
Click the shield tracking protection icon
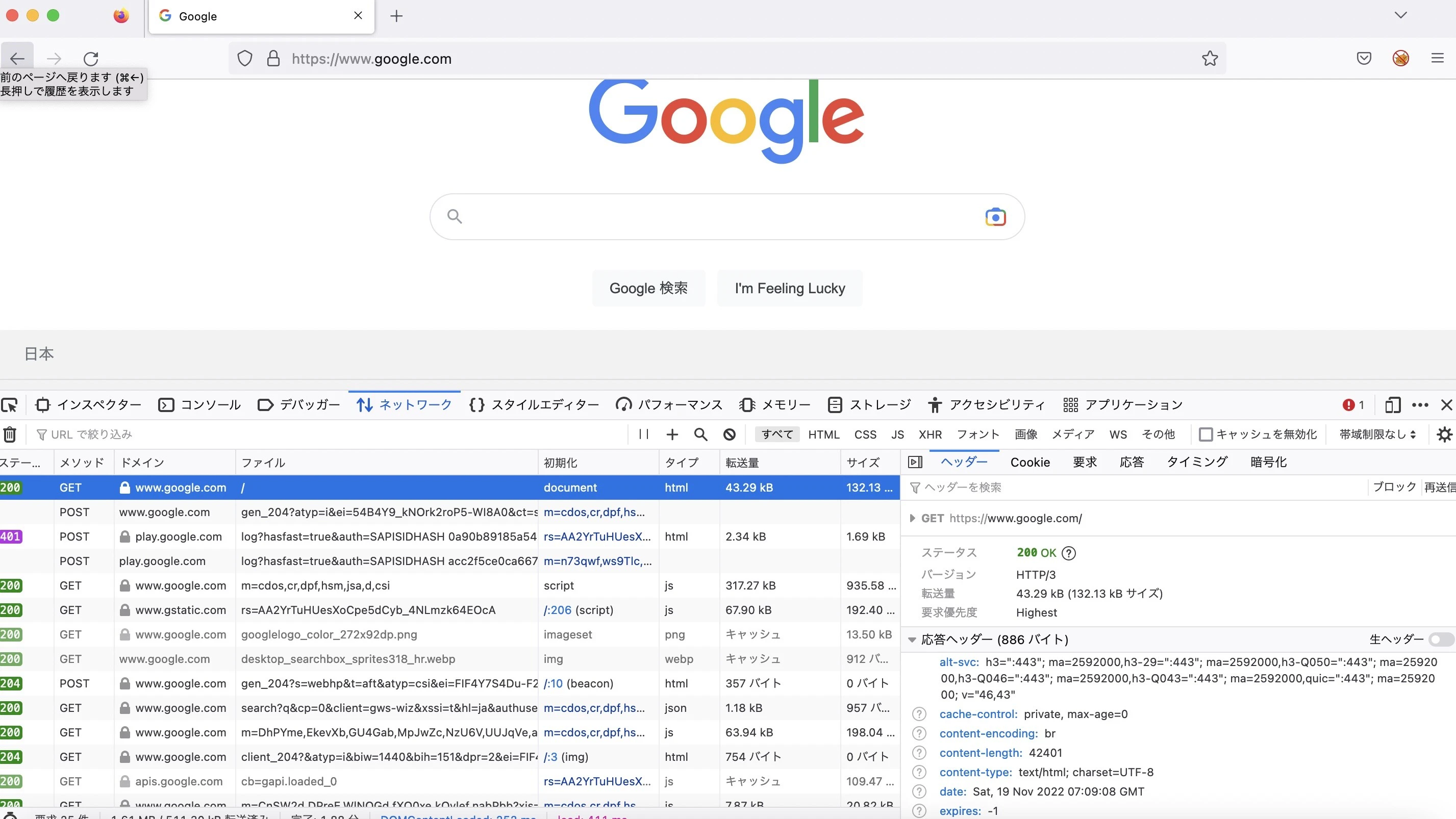[x=245, y=59]
